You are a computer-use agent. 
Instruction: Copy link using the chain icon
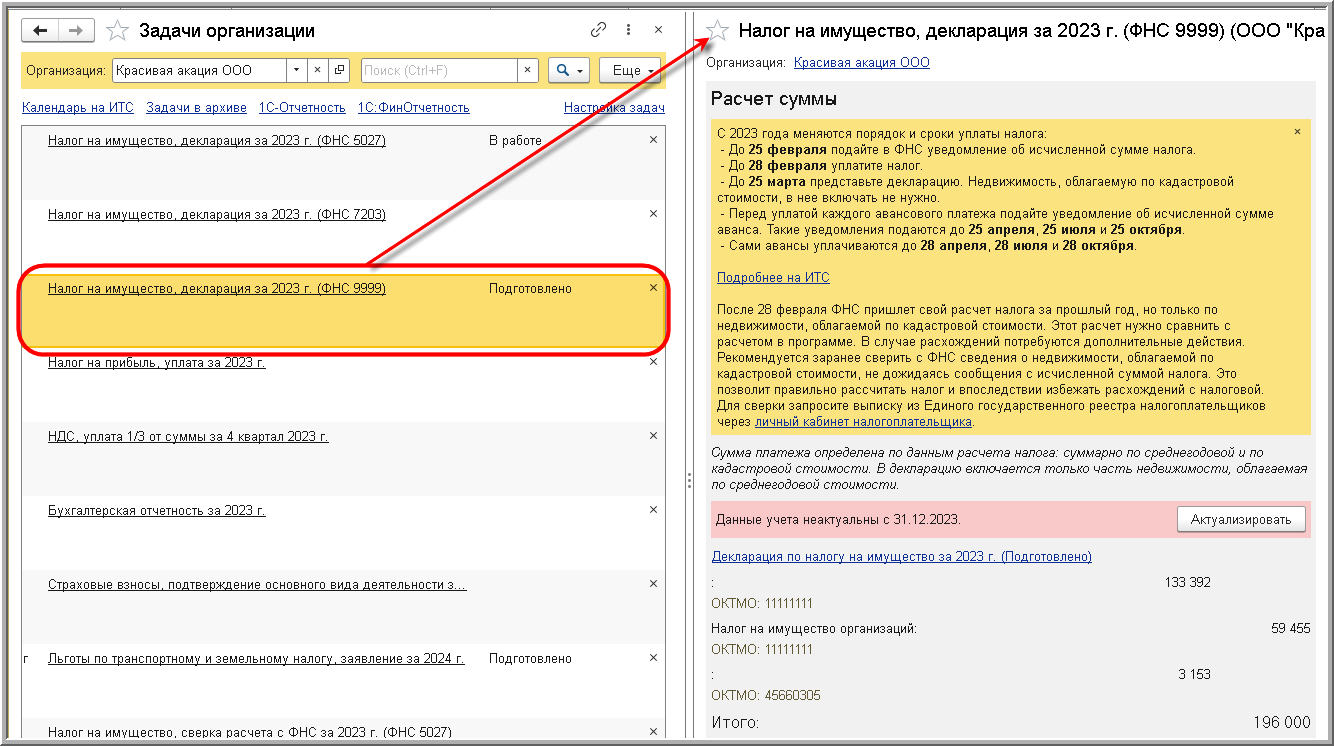598,30
